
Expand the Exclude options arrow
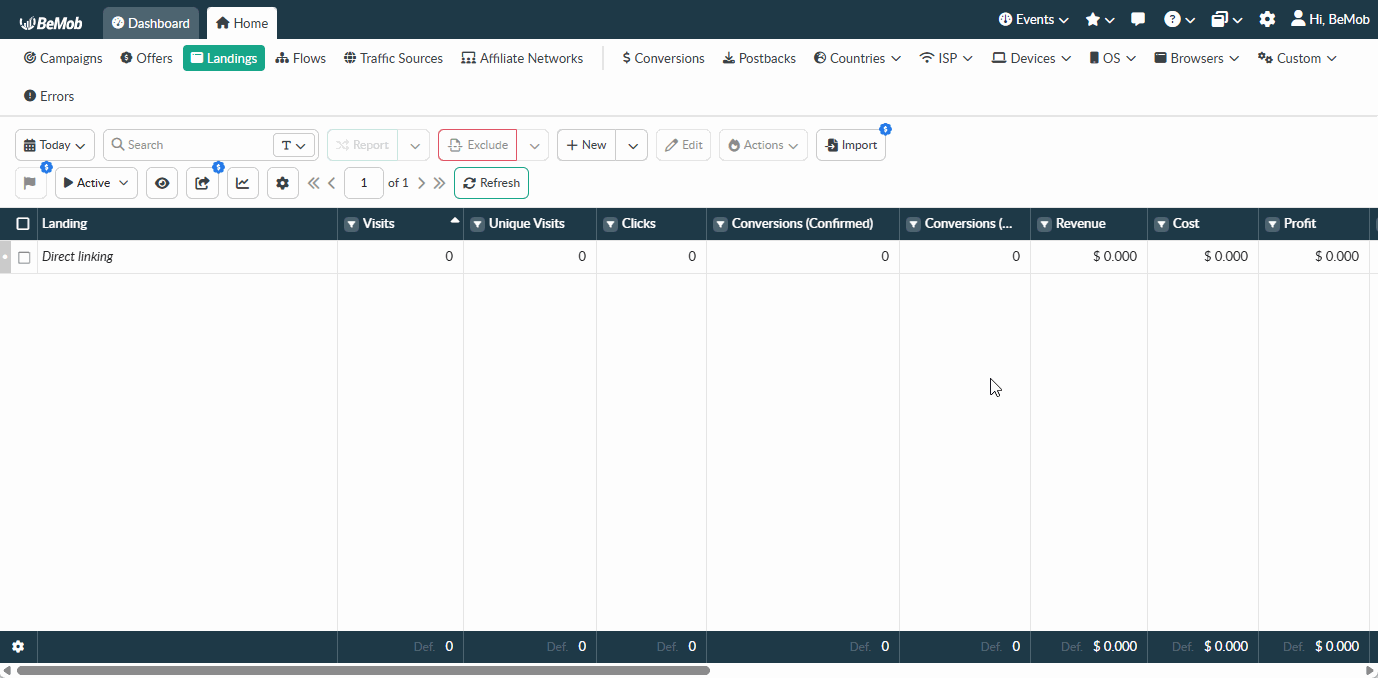534,145
